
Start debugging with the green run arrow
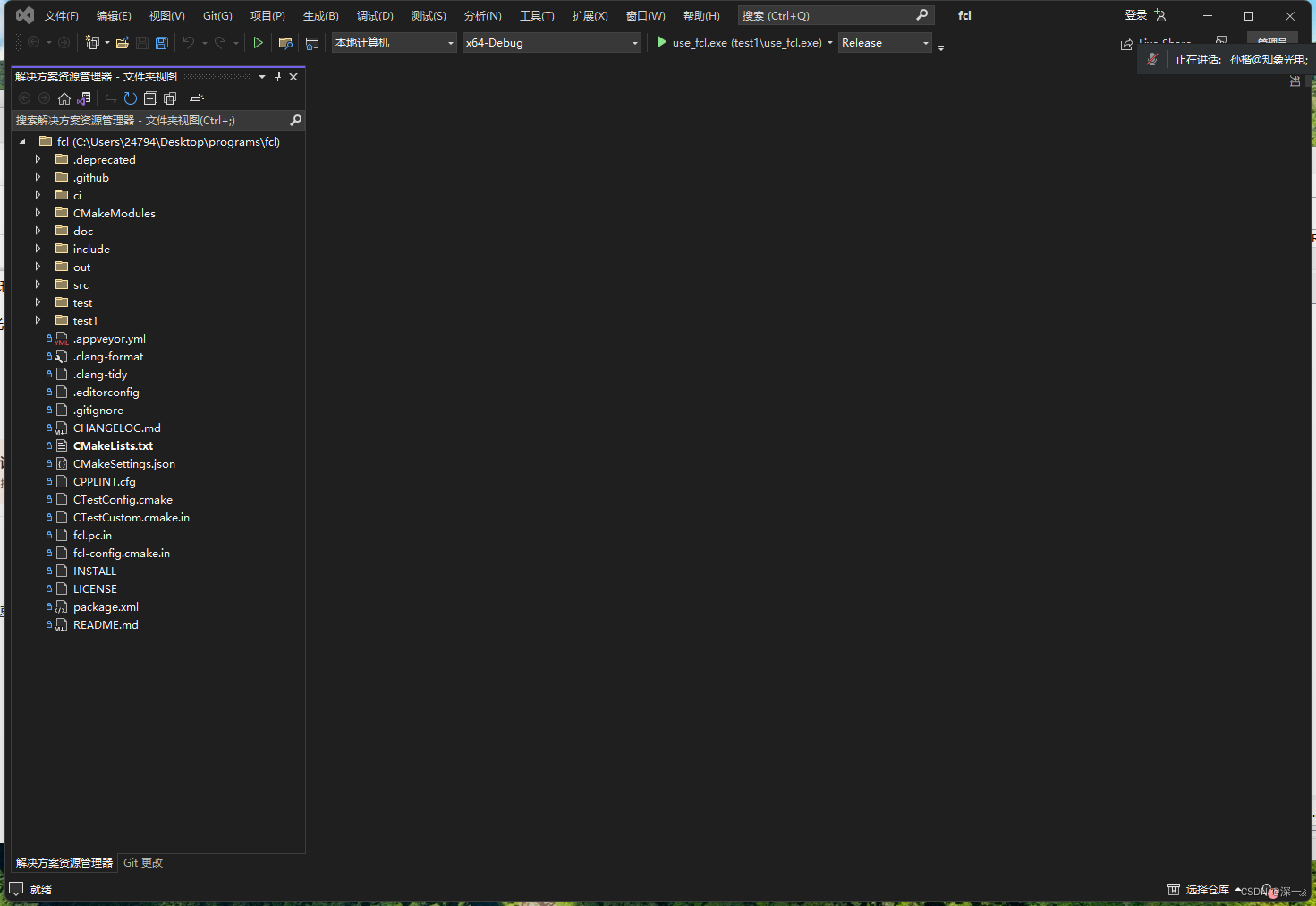[259, 42]
